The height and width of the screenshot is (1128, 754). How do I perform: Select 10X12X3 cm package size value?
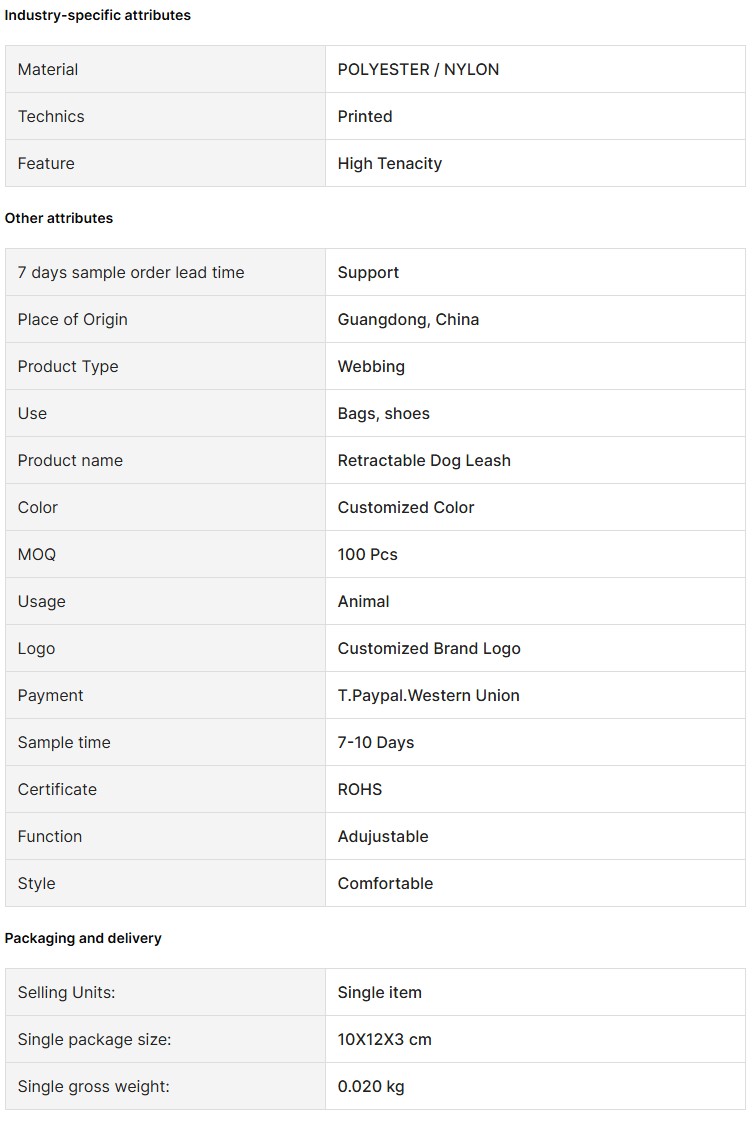tap(384, 1040)
